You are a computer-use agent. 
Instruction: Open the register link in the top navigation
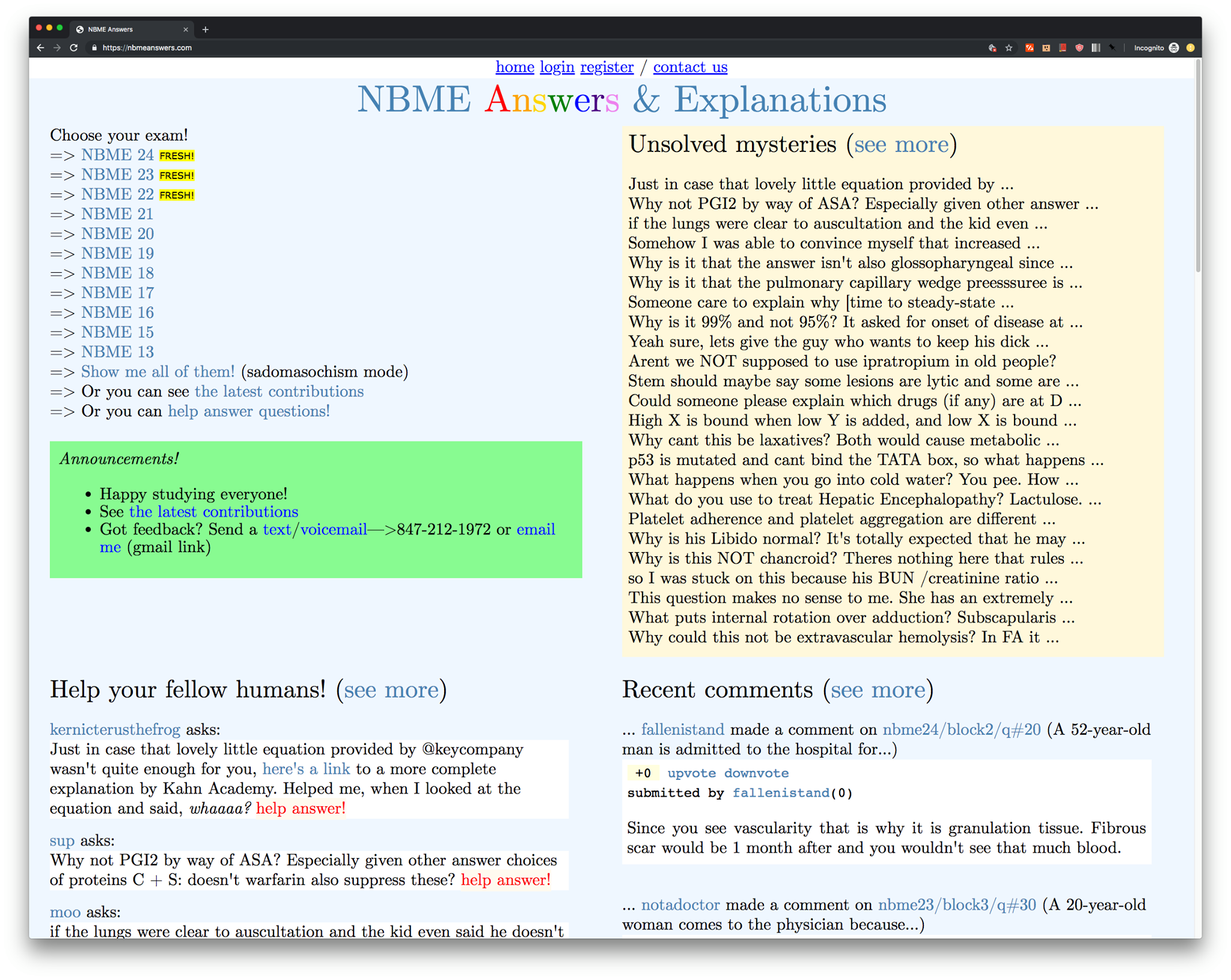(607, 67)
